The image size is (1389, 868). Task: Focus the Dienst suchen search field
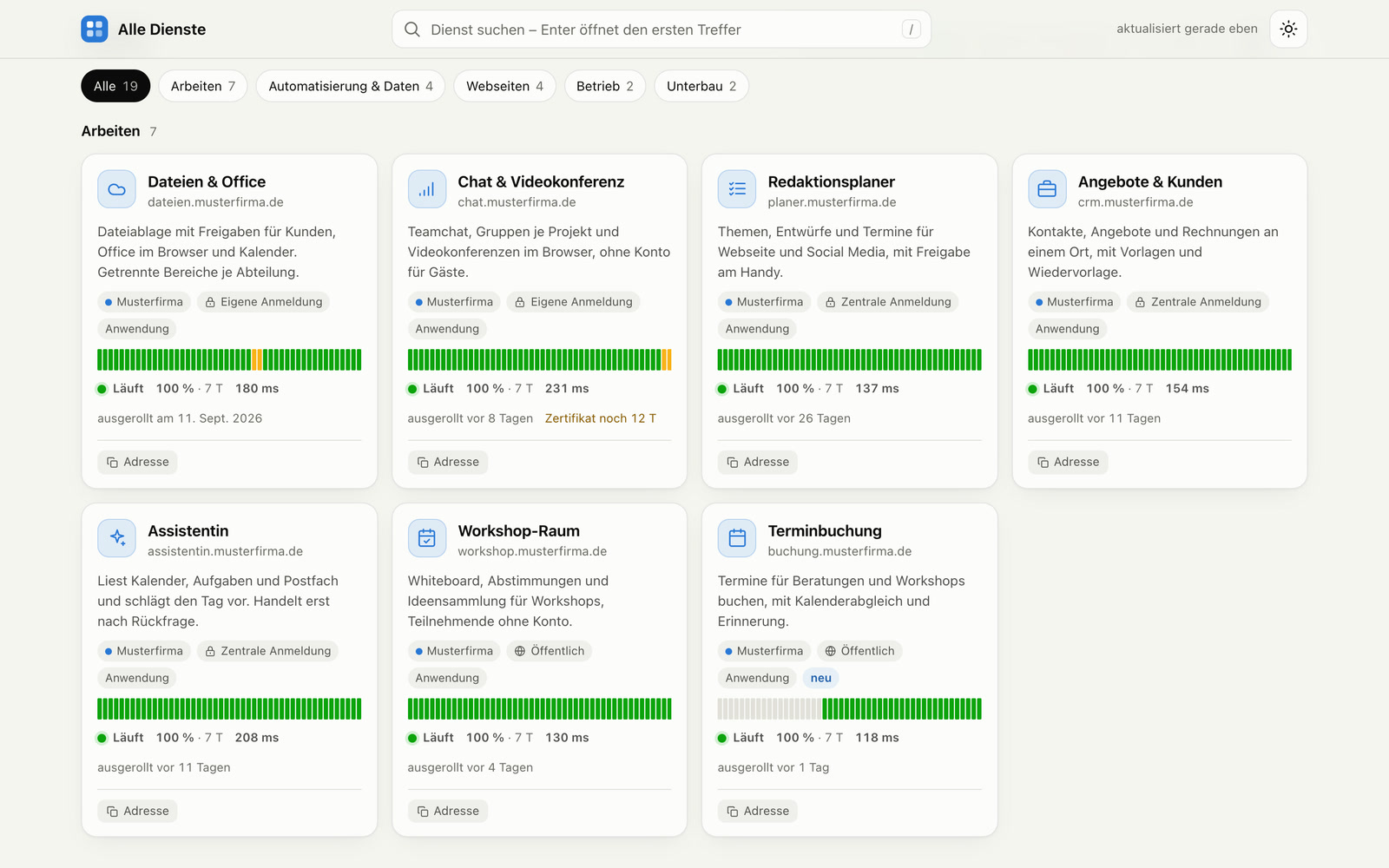point(662,30)
